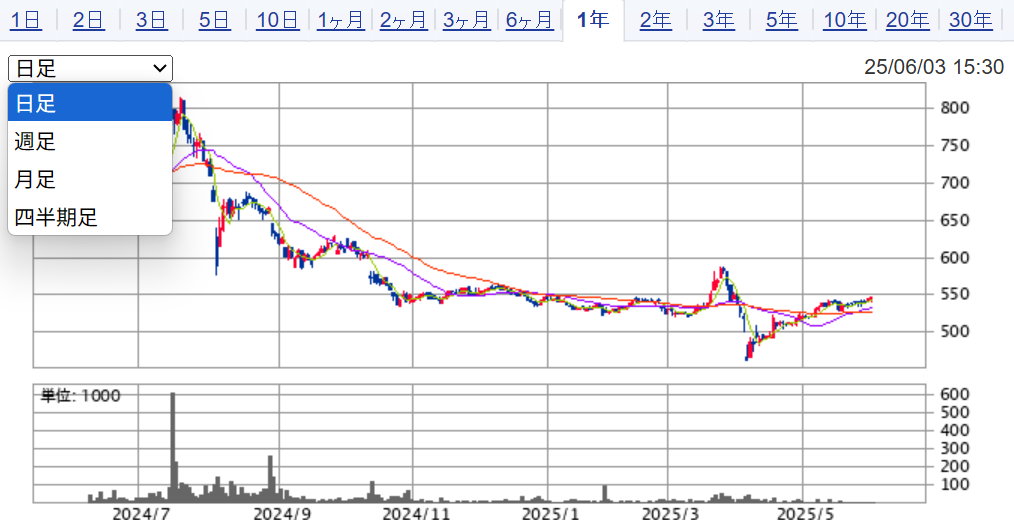This screenshot has width=1014, height=520.
Task: Switch to the 2日 time range tab
Action: pos(89,20)
